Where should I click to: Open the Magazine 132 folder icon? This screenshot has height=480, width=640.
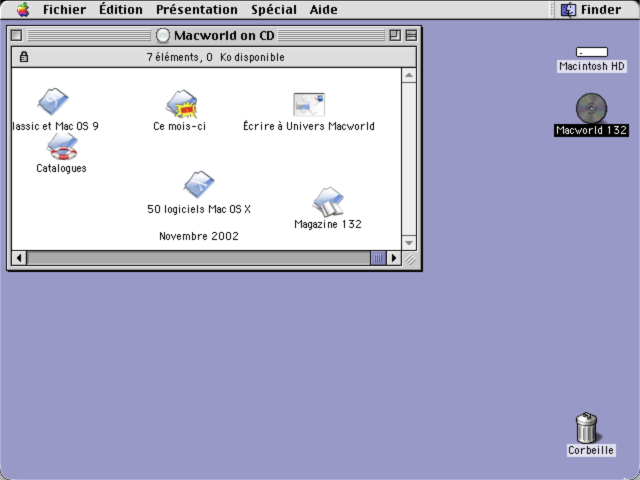[x=328, y=202]
